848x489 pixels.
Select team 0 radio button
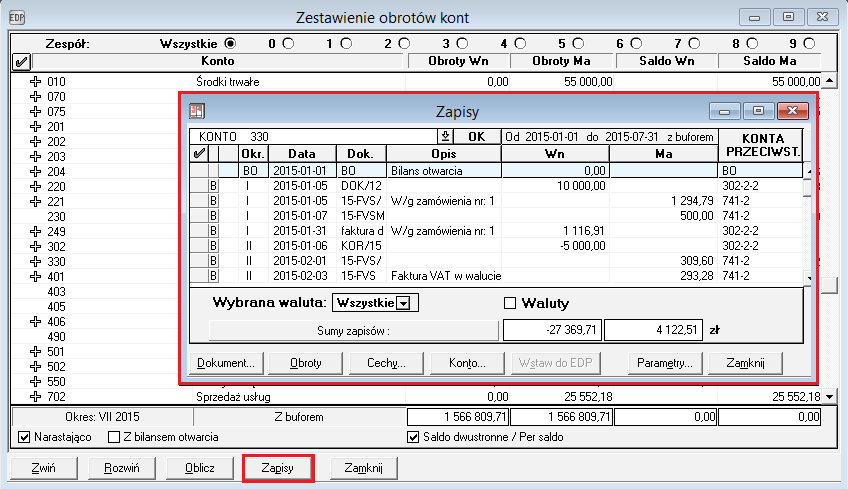pyautogui.click(x=288, y=43)
